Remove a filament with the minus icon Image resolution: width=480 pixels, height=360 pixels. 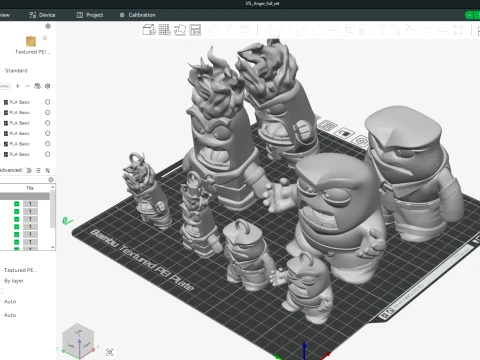click(x=27, y=86)
